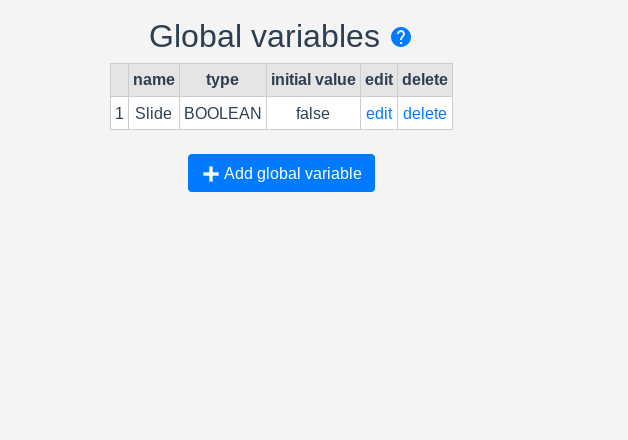Click the Slide variable name cell

coord(154,113)
